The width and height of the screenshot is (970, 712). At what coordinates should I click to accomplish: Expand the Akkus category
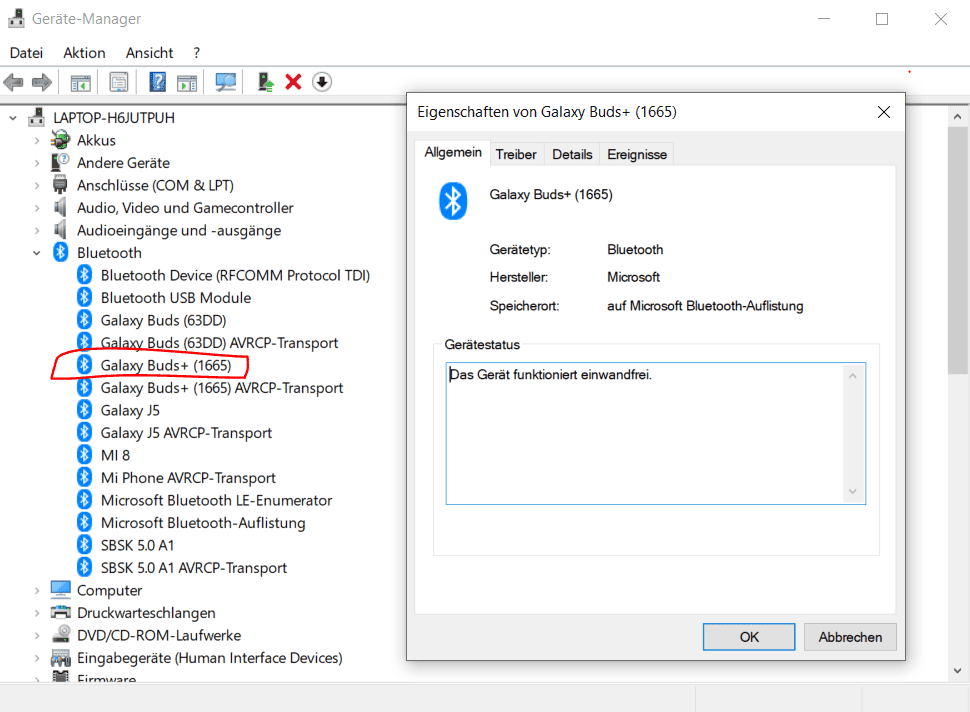(x=37, y=141)
